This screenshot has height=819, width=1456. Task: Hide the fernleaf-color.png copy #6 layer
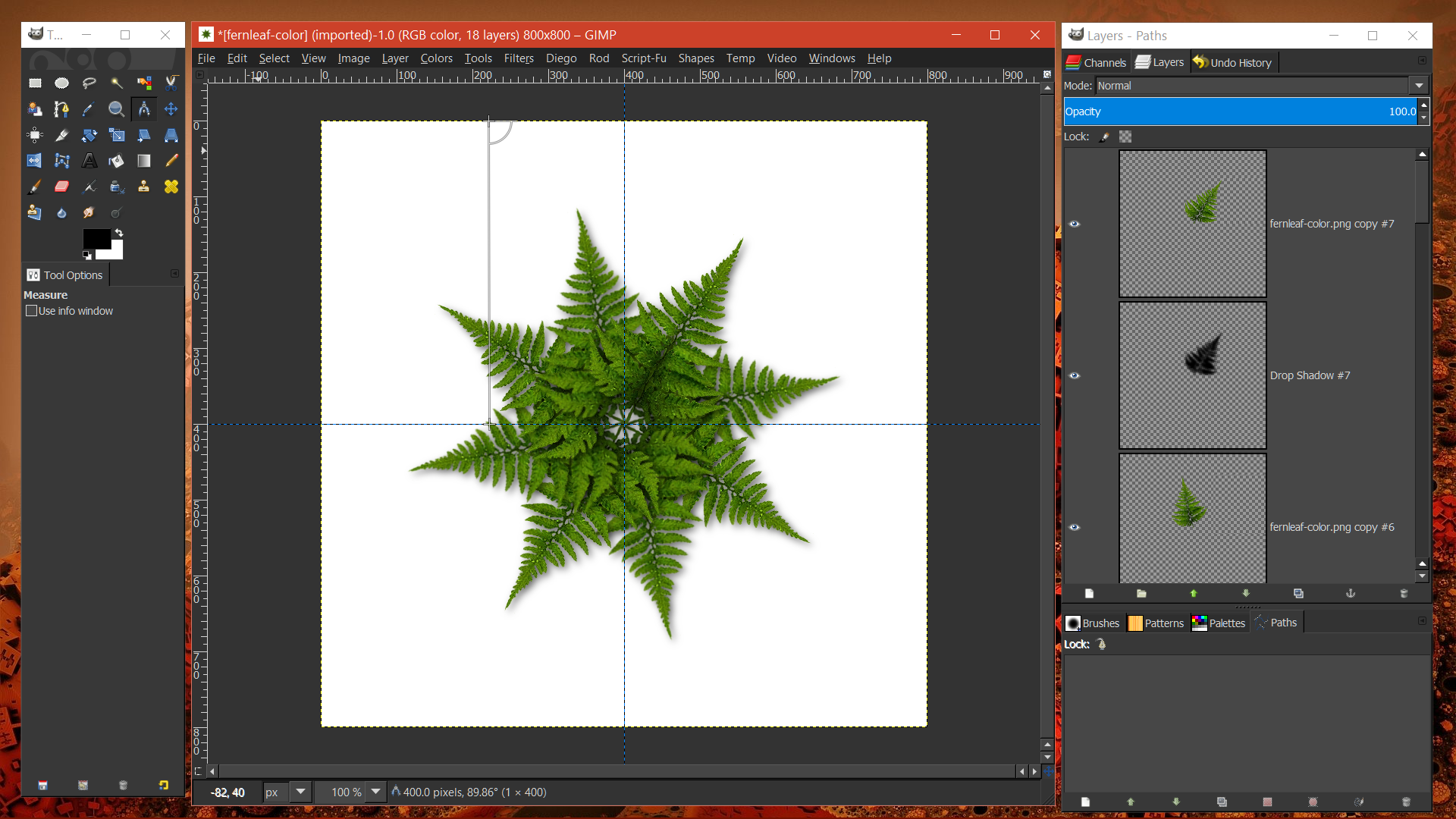1075,527
